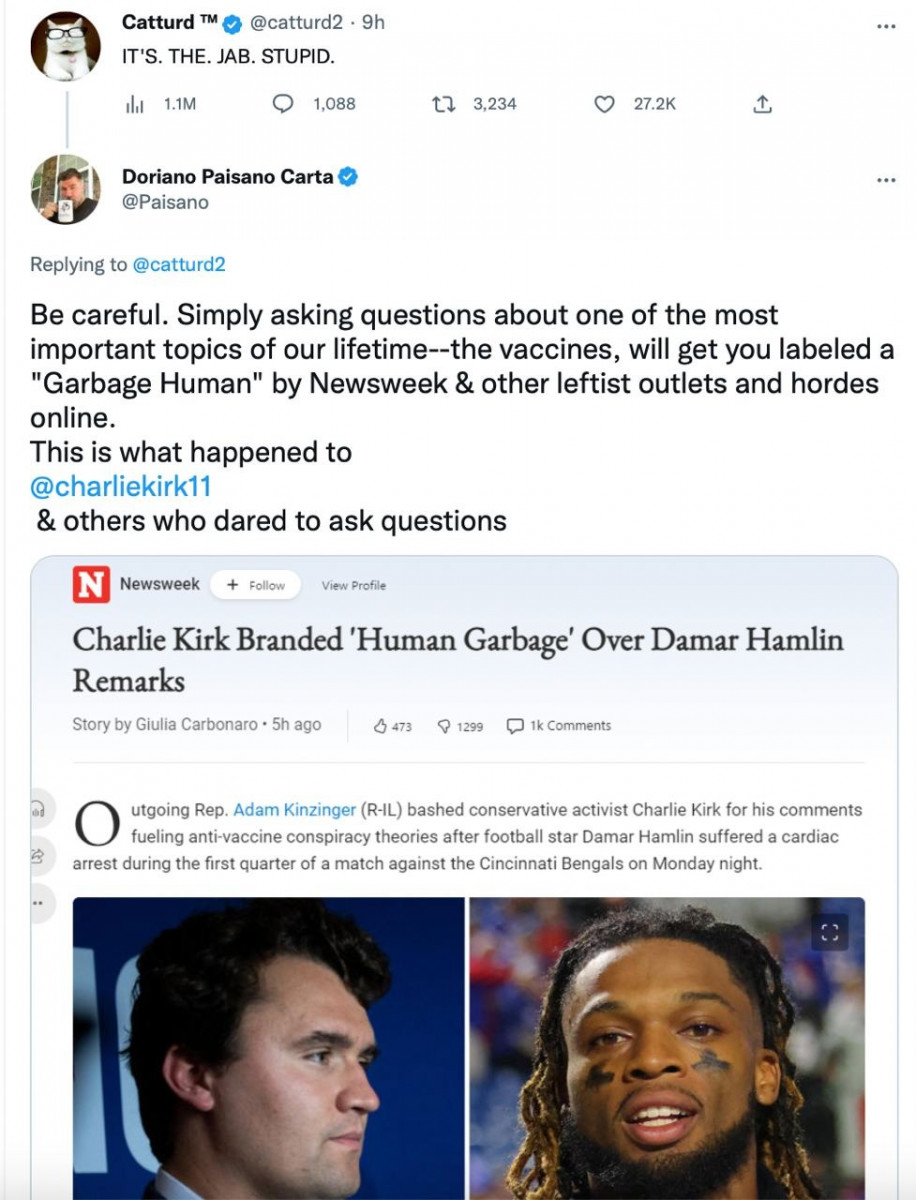Expand the article image with fullscreen icon

[x=828, y=933]
